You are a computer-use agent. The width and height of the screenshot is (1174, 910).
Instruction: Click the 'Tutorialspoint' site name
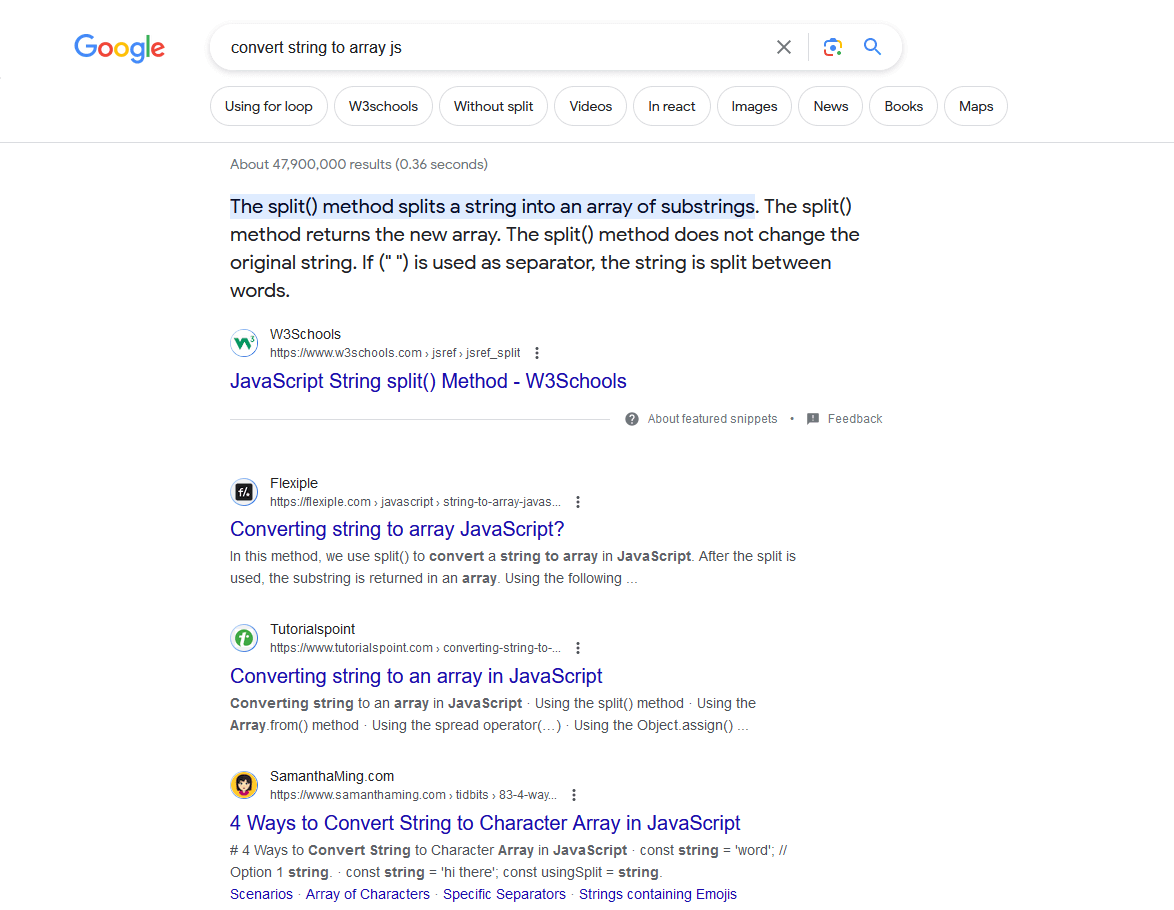tap(312, 629)
